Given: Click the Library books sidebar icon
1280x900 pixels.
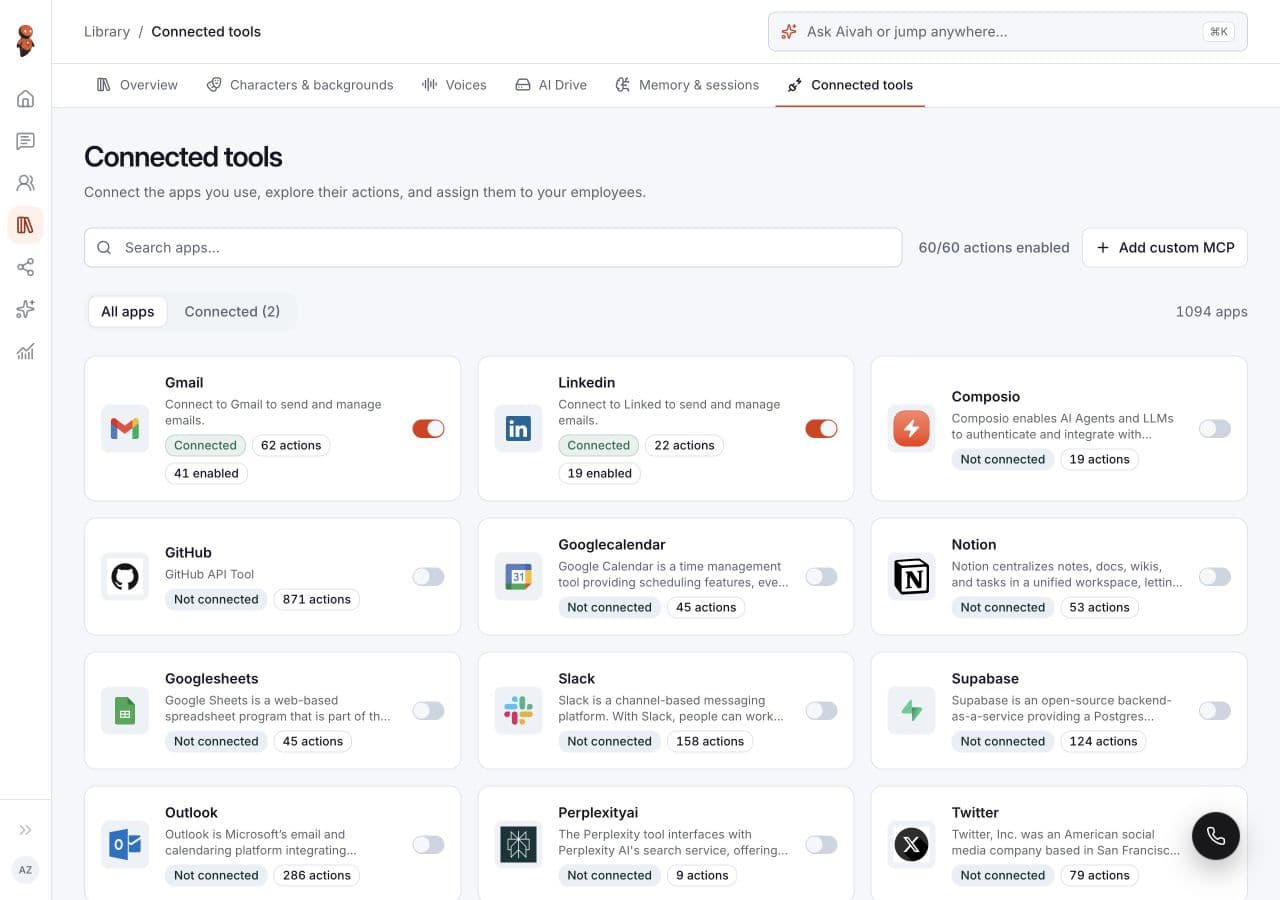Looking at the screenshot, I should pyautogui.click(x=26, y=225).
